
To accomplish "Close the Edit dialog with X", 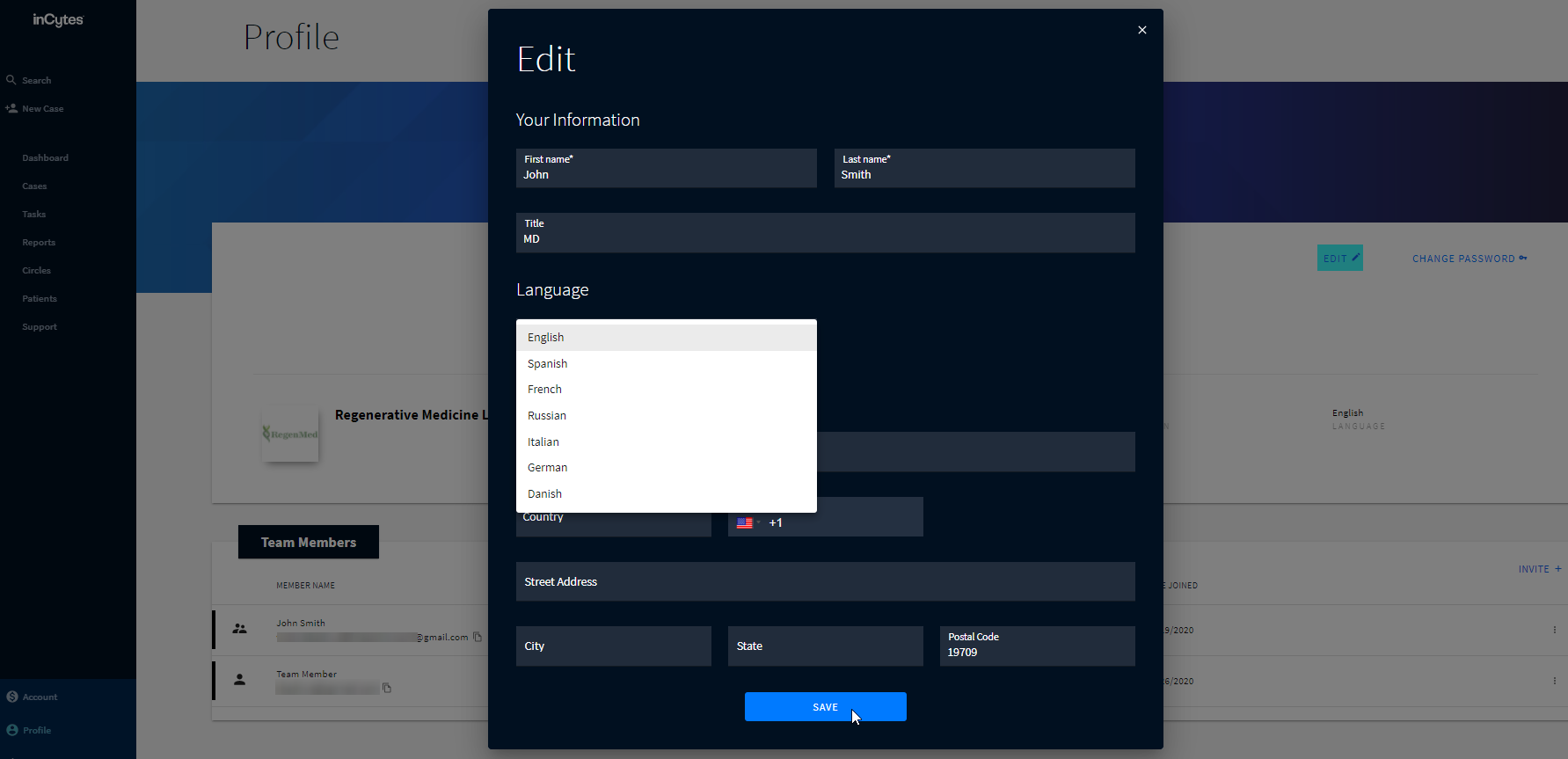I will [1141, 30].
